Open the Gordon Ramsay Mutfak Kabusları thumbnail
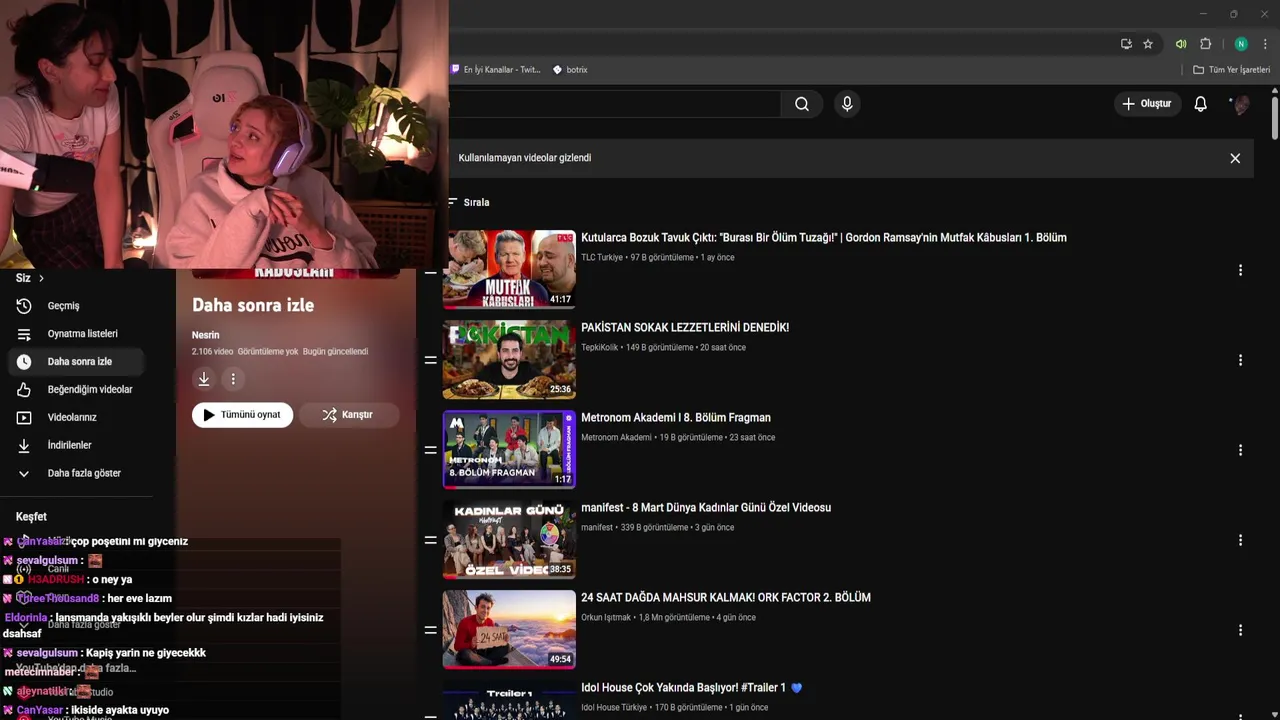 coord(509,269)
